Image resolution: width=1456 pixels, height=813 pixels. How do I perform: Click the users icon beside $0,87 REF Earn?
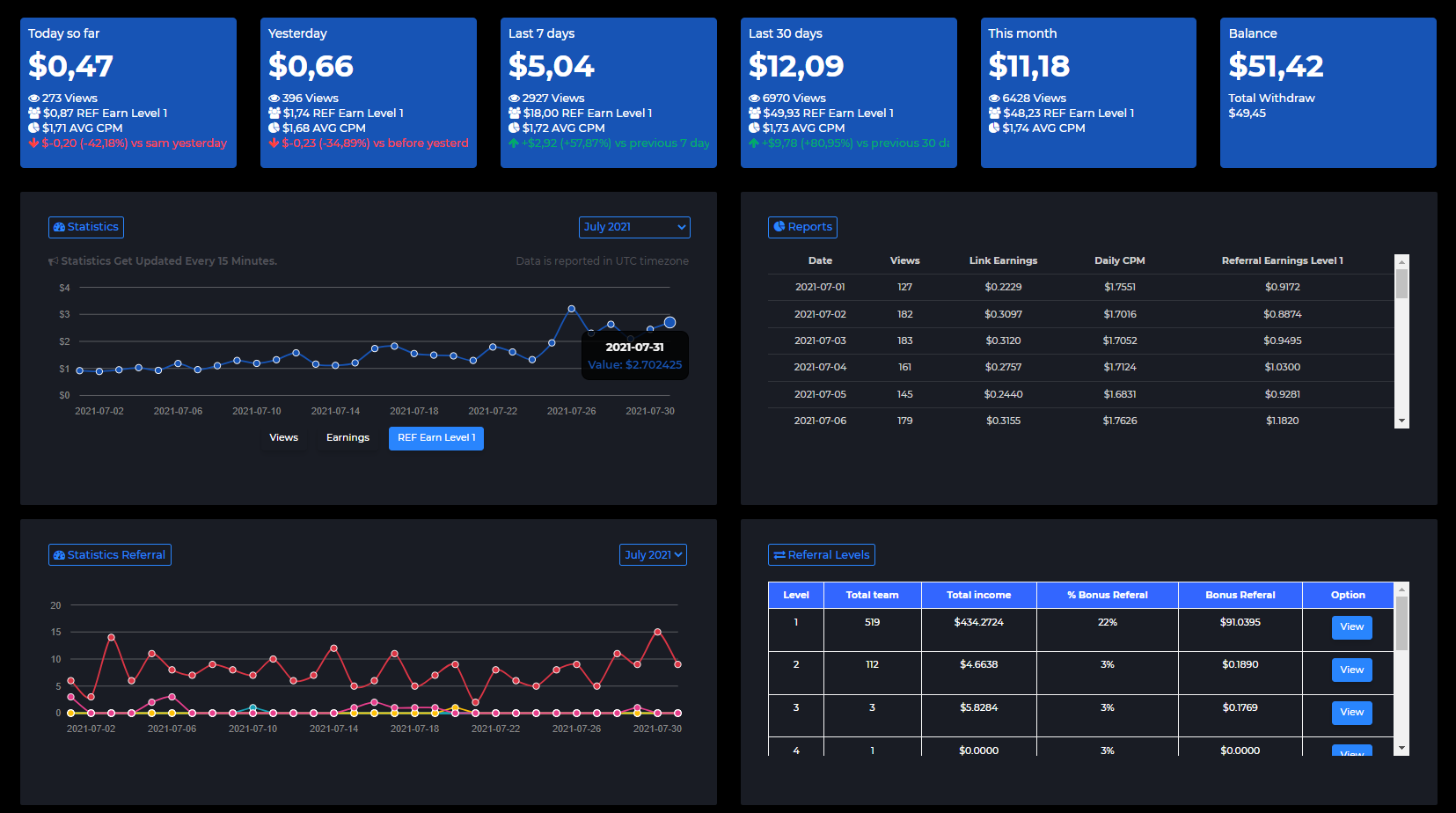click(x=34, y=114)
